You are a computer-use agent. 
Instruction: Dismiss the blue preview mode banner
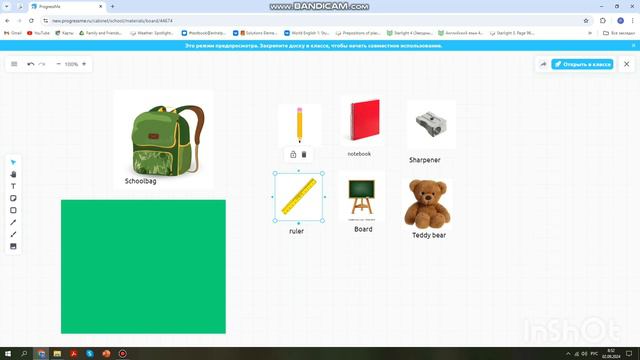pyautogui.click(x=634, y=46)
